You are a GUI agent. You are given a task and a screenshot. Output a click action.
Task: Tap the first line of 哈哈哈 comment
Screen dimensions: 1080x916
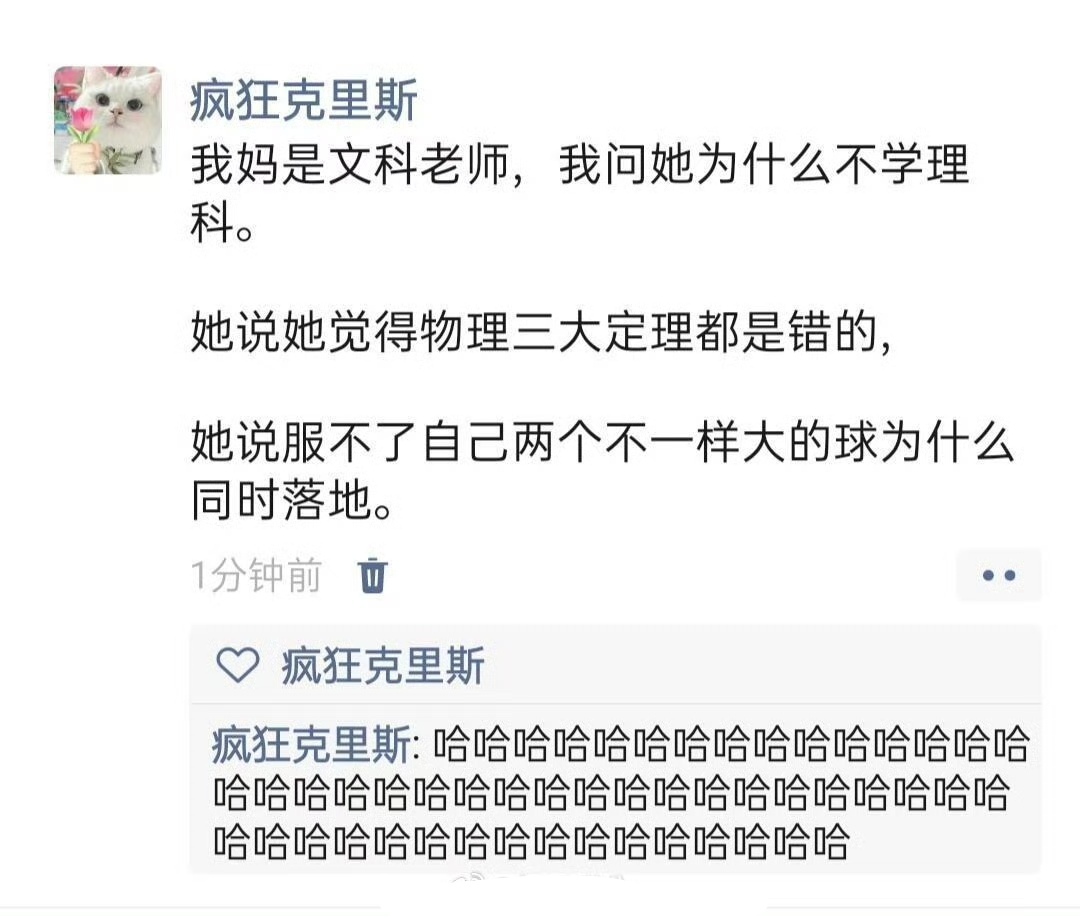tap(731, 745)
